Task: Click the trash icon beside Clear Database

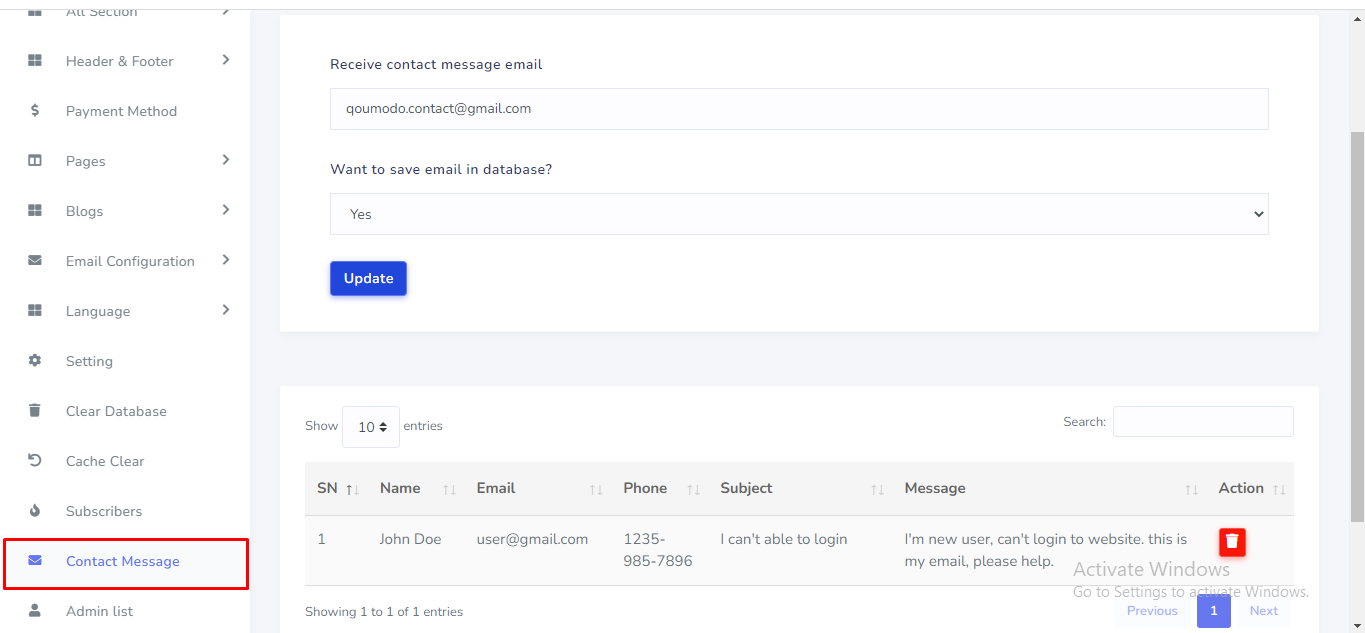Action: click(x=35, y=411)
